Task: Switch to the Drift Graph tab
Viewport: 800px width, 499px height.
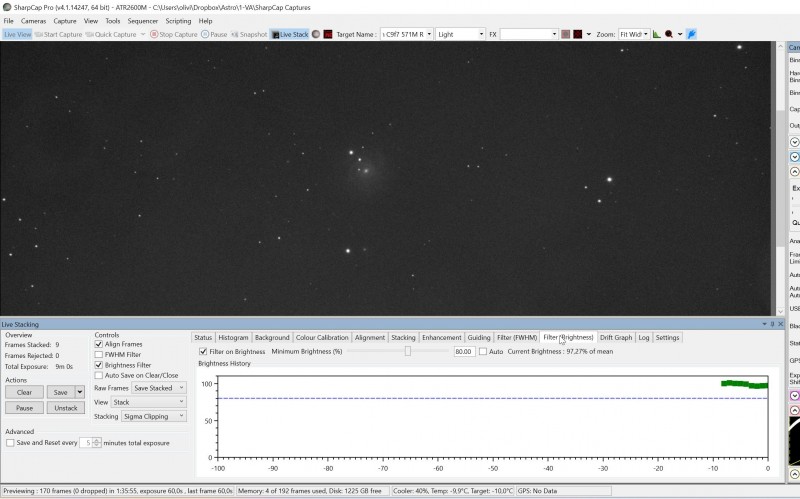Action: point(616,338)
